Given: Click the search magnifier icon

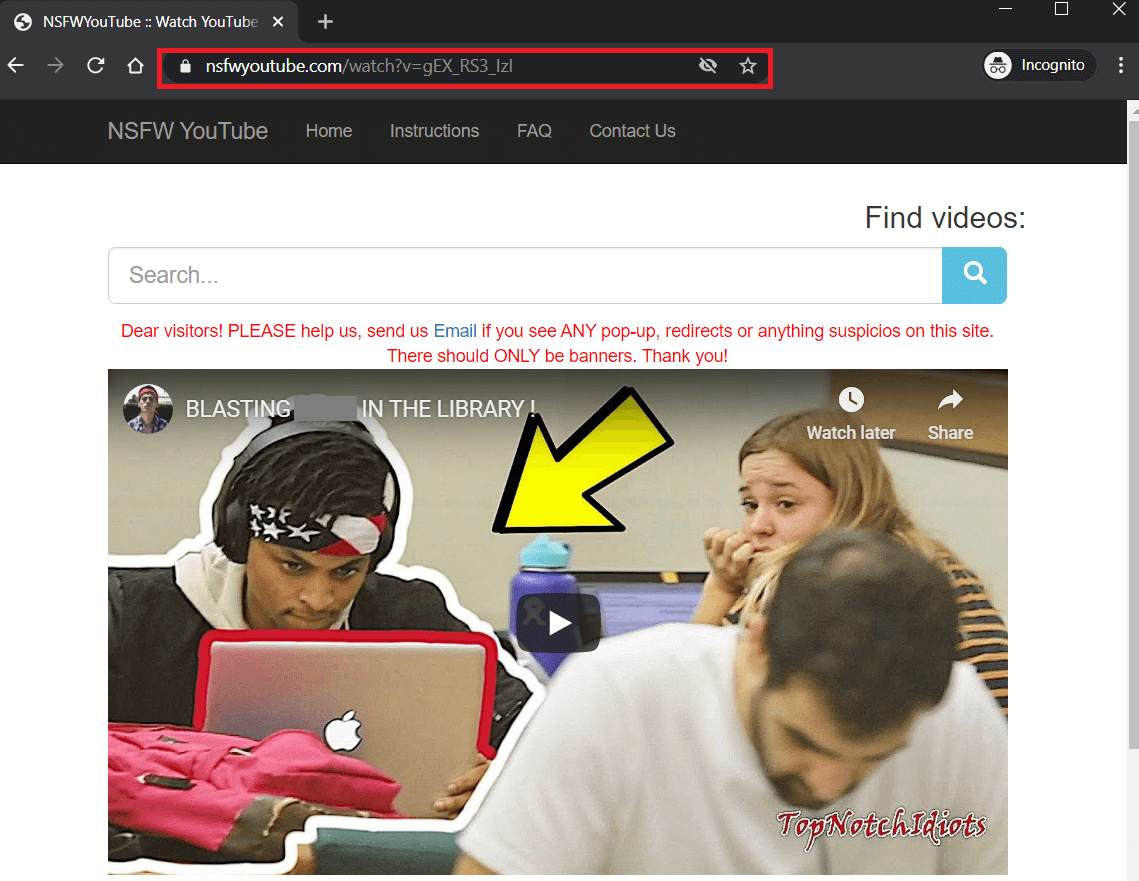Looking at the screenshot, I should click(x=974, y=275).
